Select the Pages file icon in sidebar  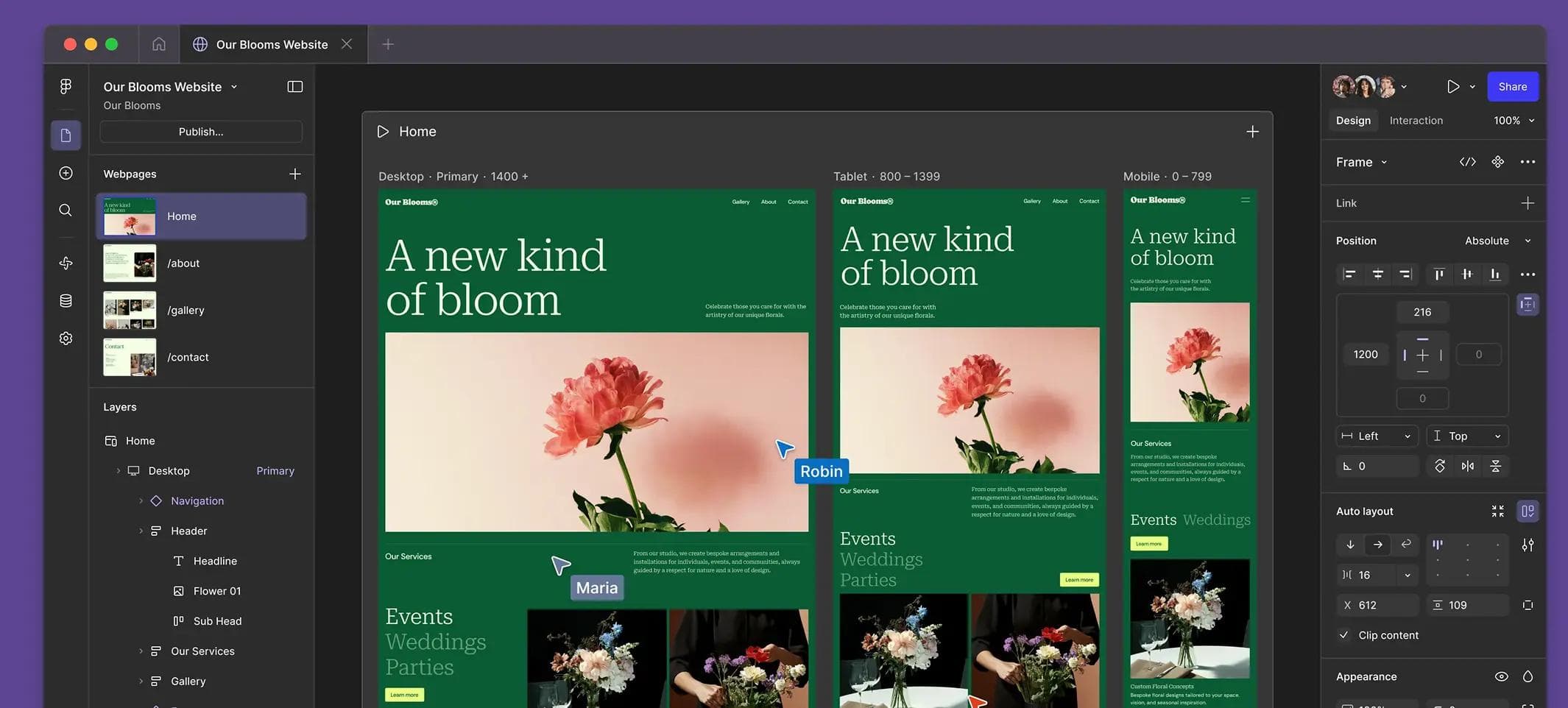pos(66,135)
